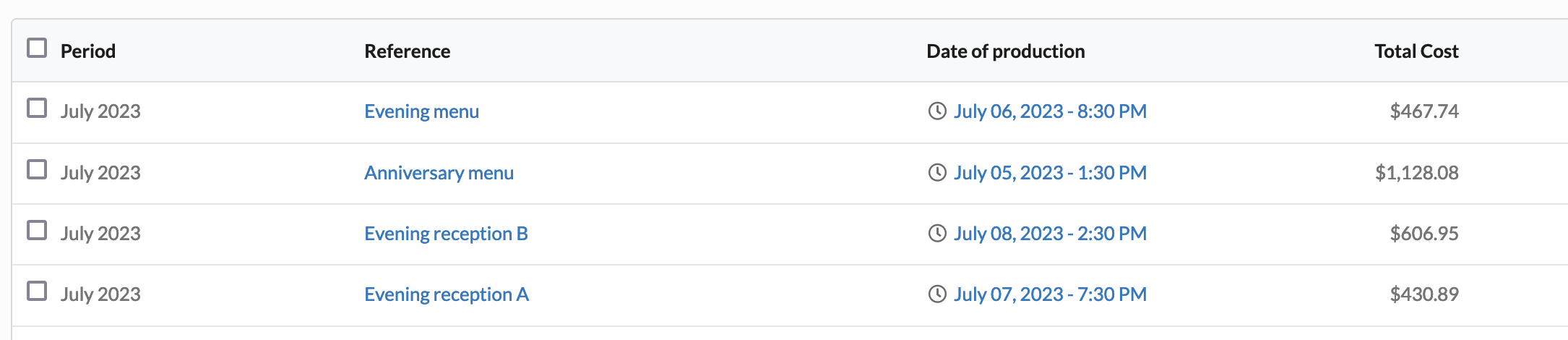Toggle the select-all checkbox in header
Image resolution: width=1568 pixels, height=340 pixels.
[x=37, y=48]
